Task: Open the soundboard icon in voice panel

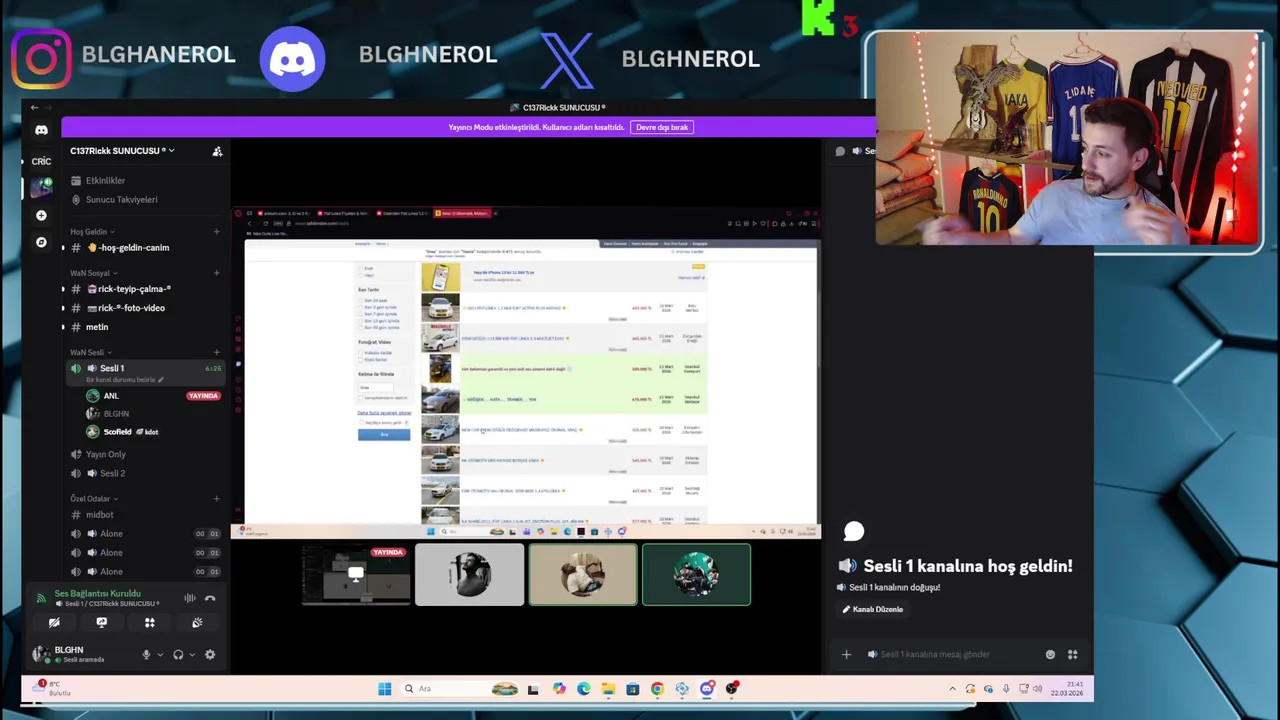Action: point(197,623)
